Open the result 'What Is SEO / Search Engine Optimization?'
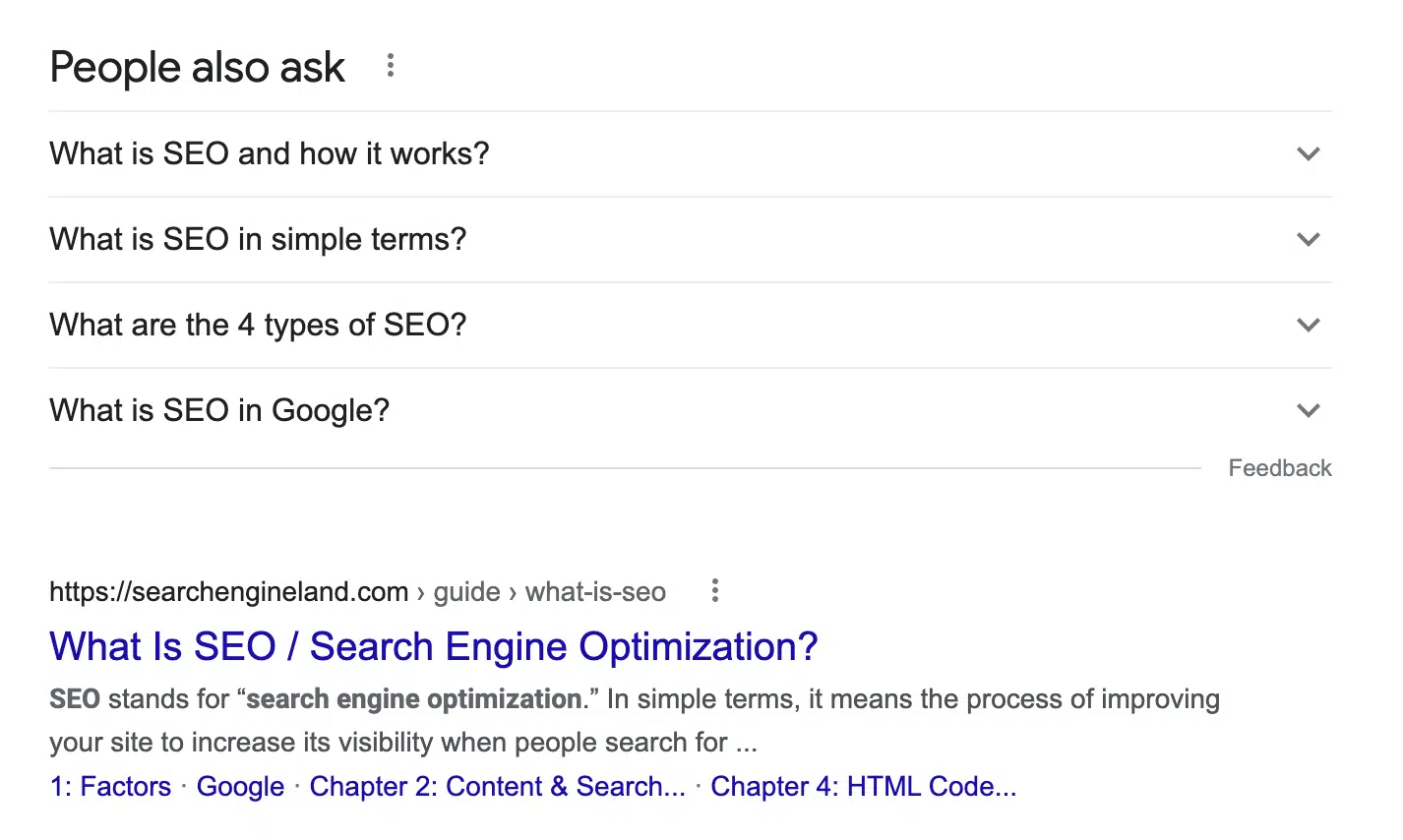 pyautogui.click(x=433, y=646)
